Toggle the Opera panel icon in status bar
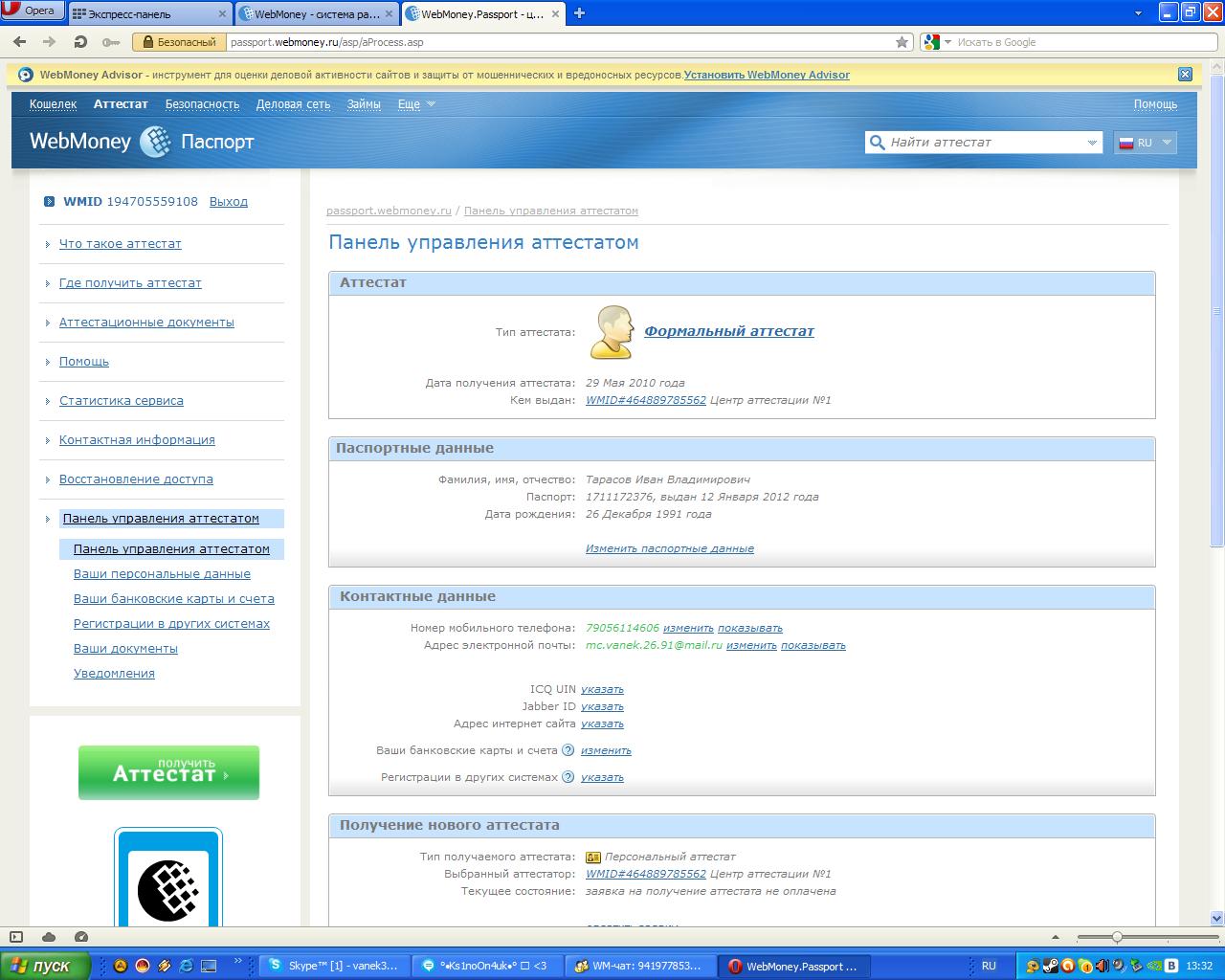The width and height of the screenshot is (1225, 980). 16,937
